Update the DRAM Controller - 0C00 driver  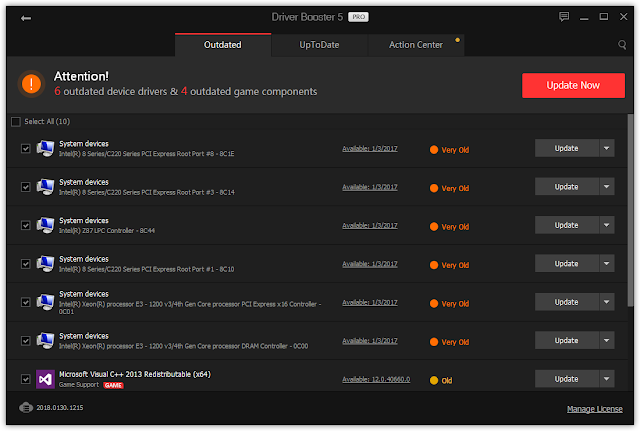point(567,340)
